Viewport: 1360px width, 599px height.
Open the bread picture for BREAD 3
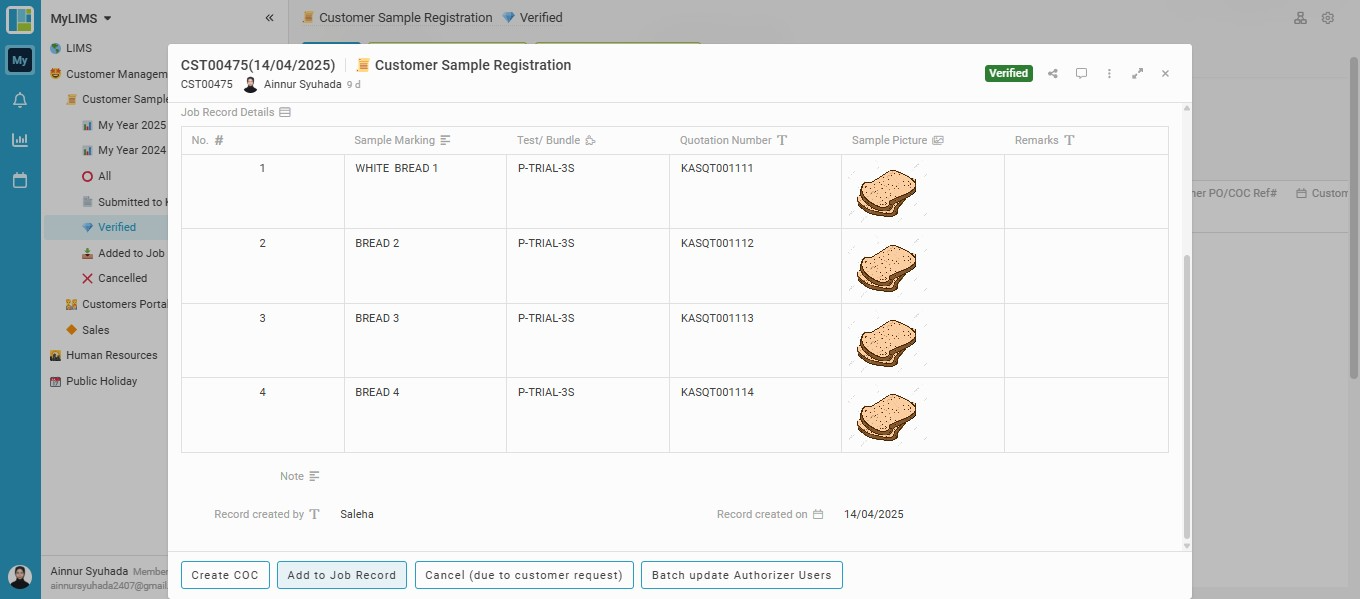889,342
